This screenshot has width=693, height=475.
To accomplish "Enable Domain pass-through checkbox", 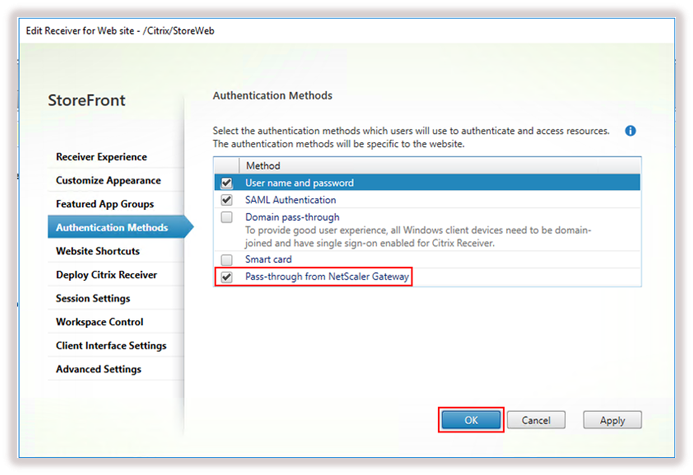I will pos(227,217).
